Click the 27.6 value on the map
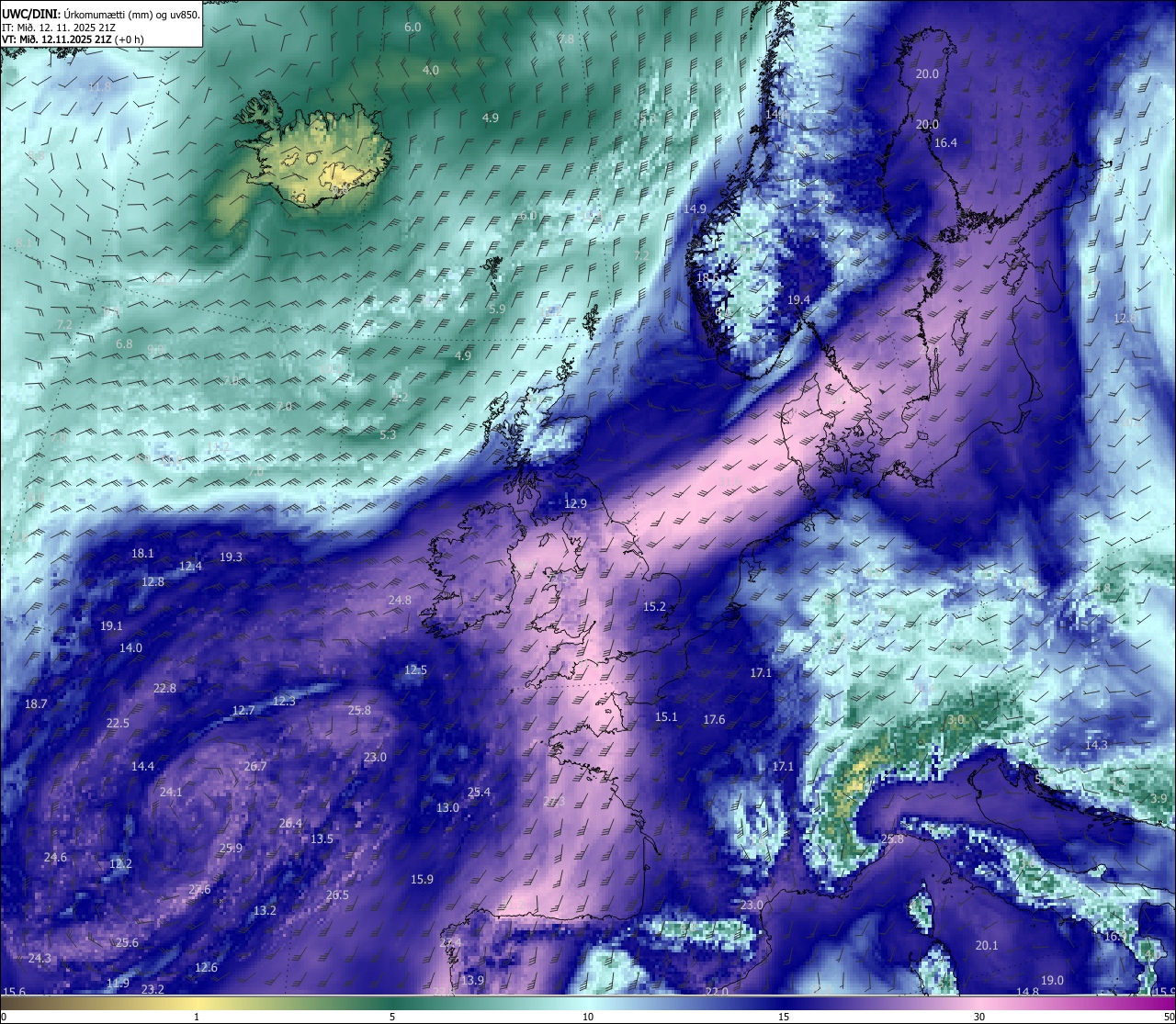1176x1024 pixels. [x=199, y=890]
